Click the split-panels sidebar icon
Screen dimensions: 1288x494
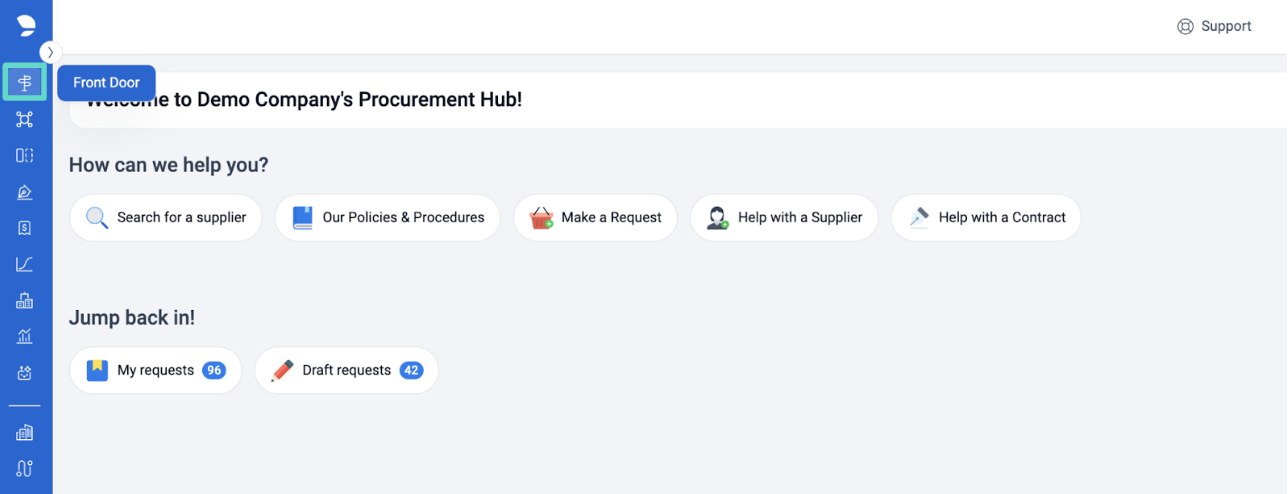pyautogui.click(x=25, y=155)
